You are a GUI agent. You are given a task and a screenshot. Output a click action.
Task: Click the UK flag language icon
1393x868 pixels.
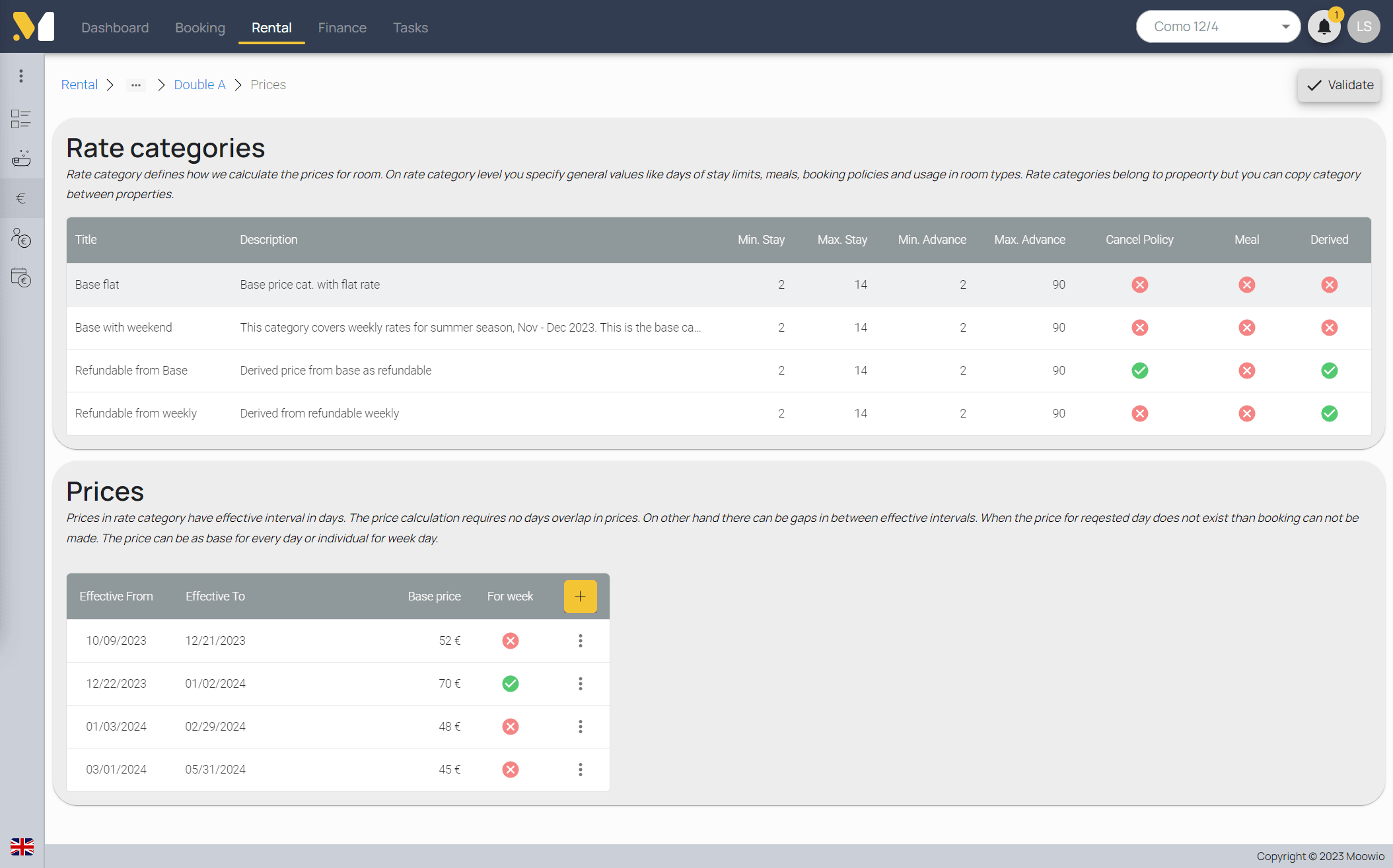[x=22, y=846]
